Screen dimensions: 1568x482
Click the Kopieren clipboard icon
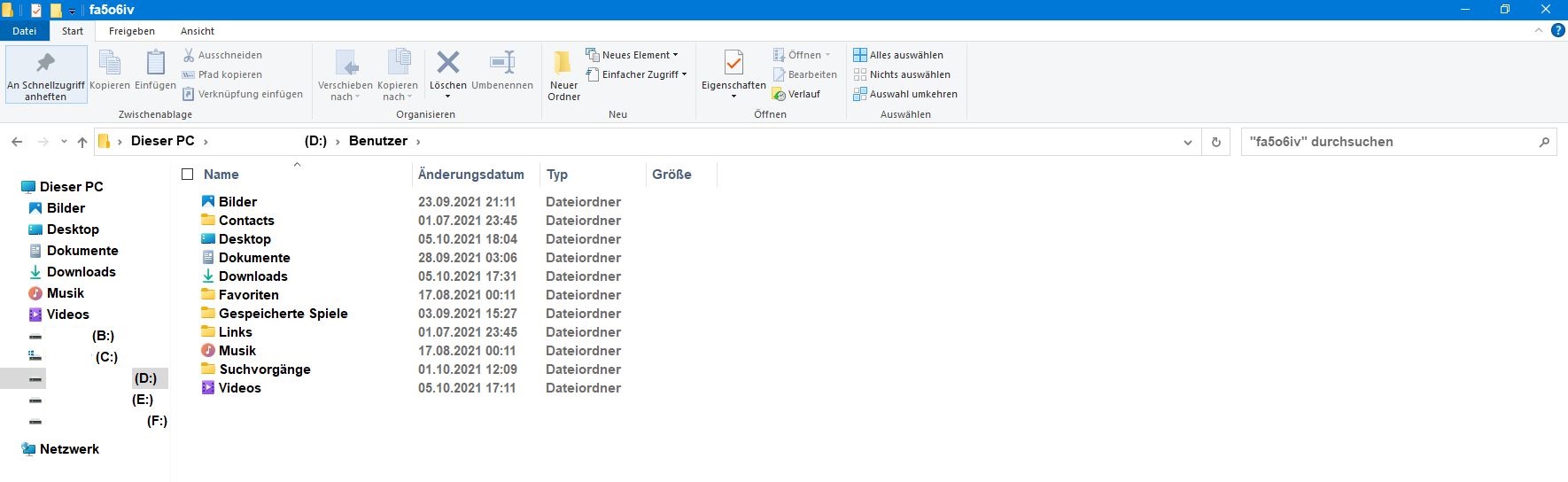click(110, 70)
